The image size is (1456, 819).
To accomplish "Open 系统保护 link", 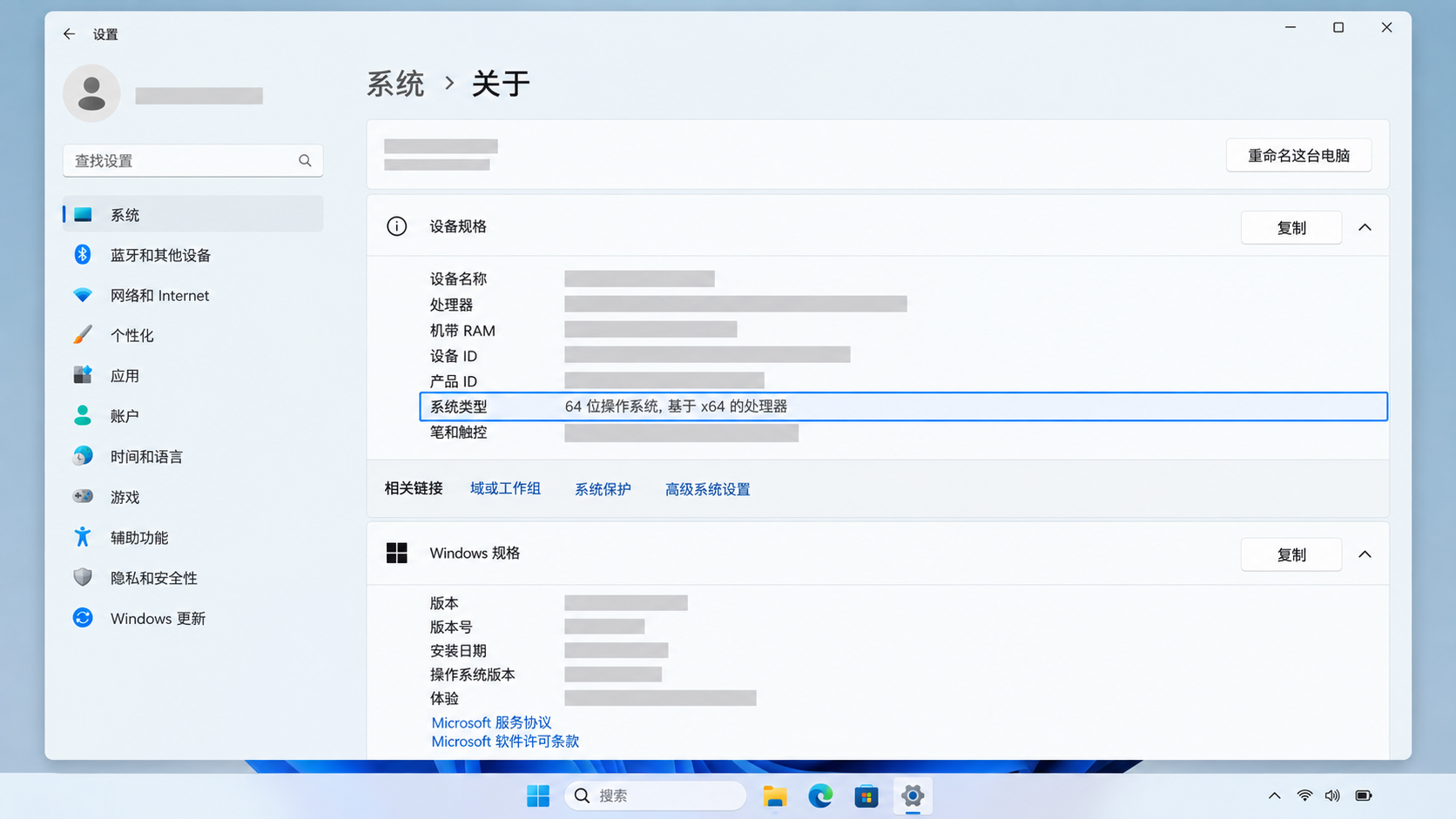I will click(603, 488).
